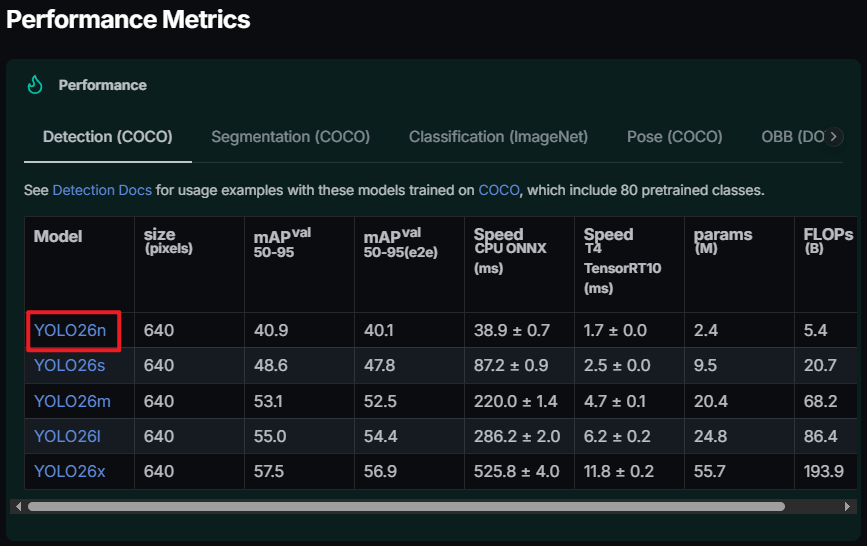
Task: Click the 286.2 ± 2.0 speed cell
Action: [x=516, y=436]
